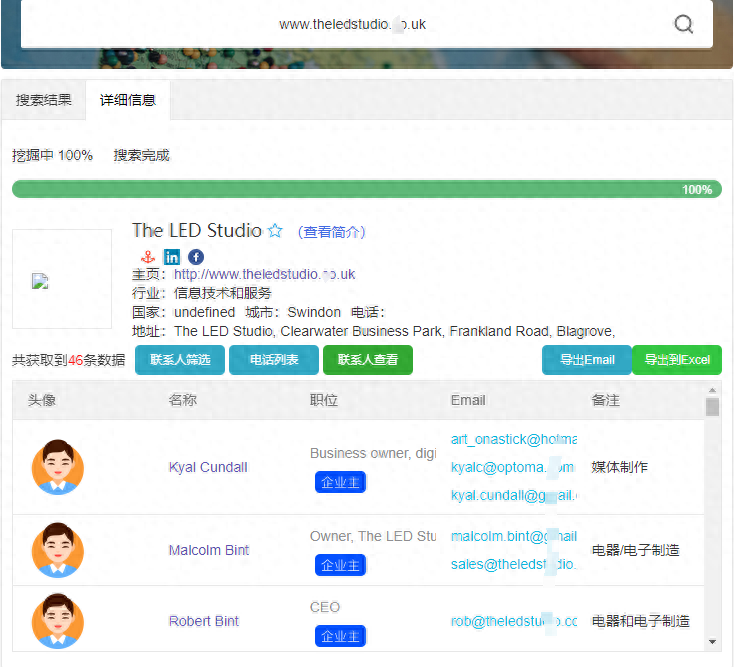The image size is (734, 667).
Task: Open the company LinkedIn icon
Action: click(x=172, y=257)
